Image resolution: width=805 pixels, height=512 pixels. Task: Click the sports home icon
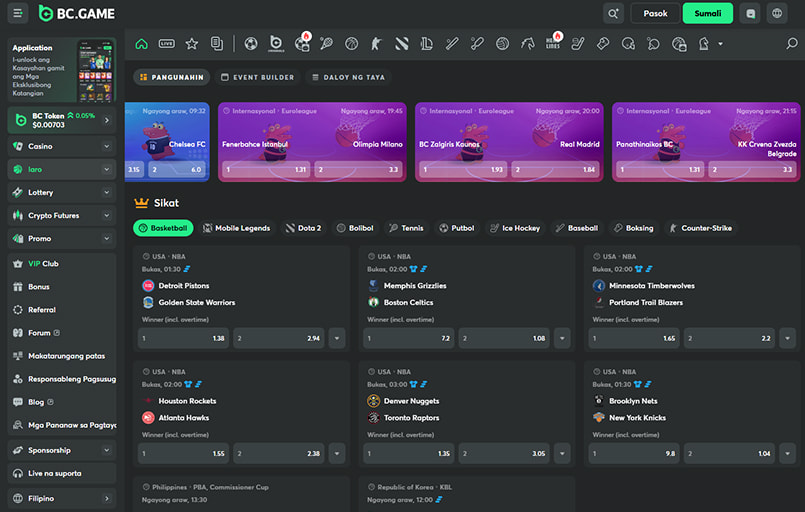pyautogui.click(x=141, y=44)
